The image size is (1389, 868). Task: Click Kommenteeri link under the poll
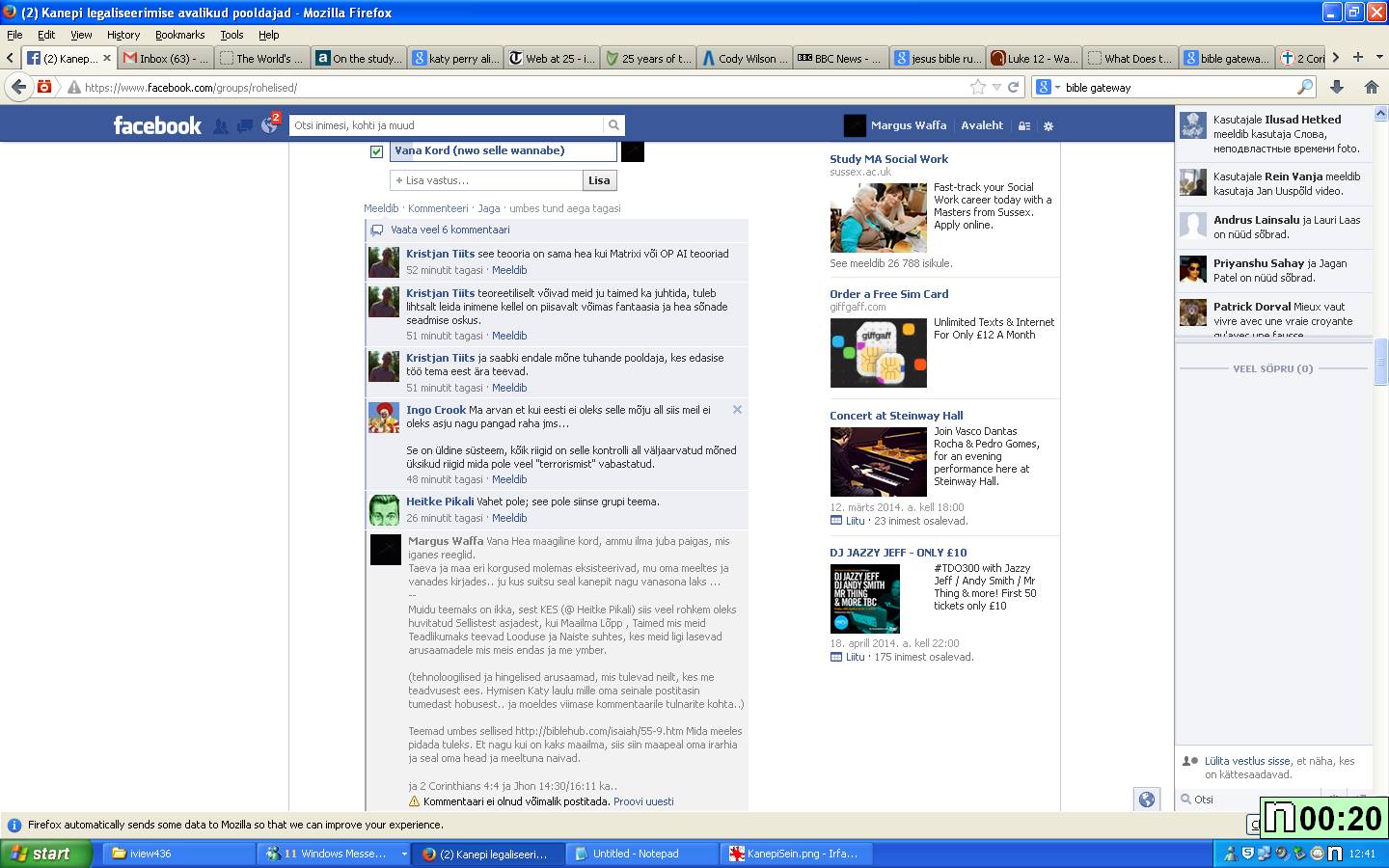point(438,208)
